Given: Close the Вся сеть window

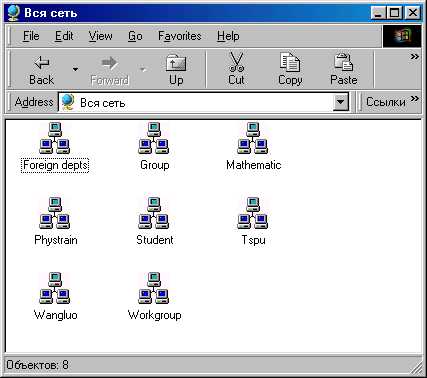Looking at the screenshot, I should 413,13.
